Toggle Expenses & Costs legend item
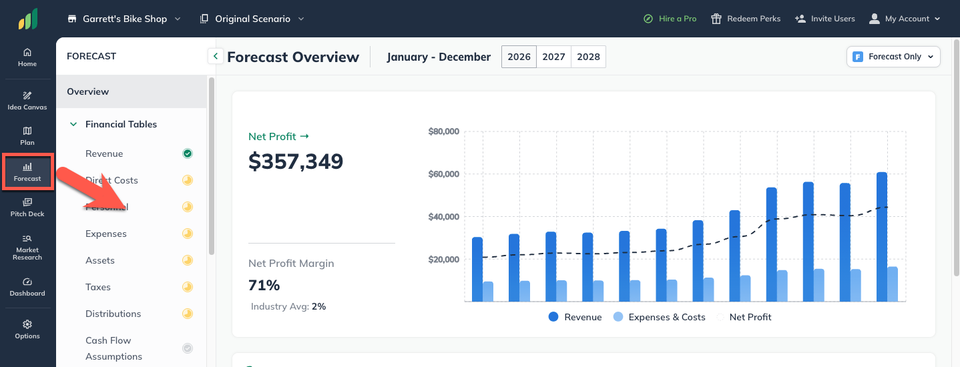960x367 pixels. pyautogui.click(x=659, y=317)
